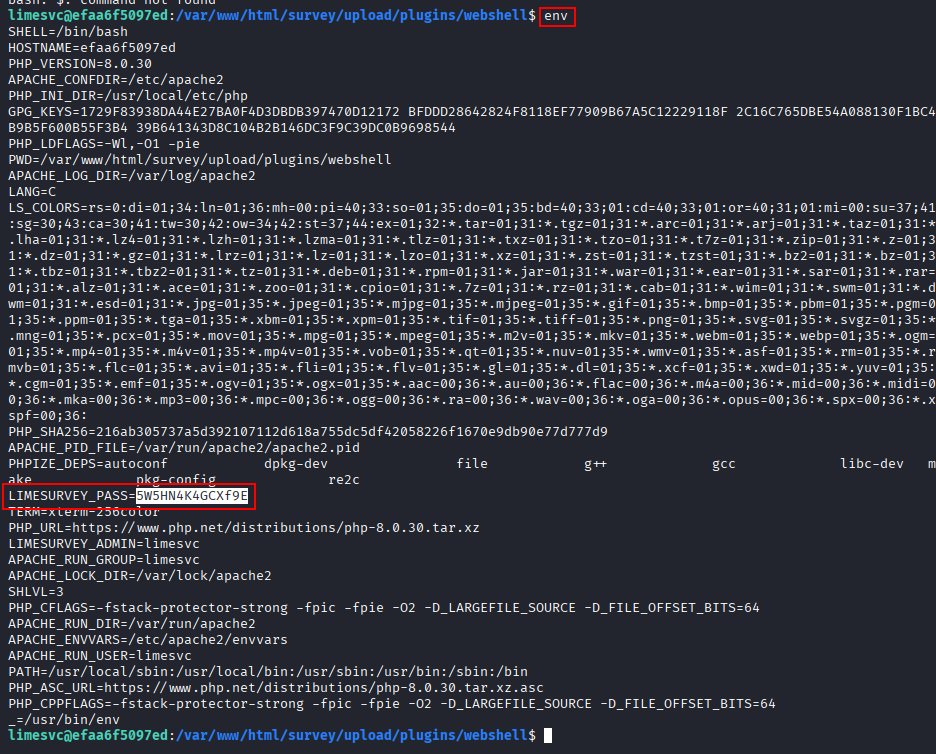Select the PHP_ASC_URL tar.xz.asc line
The height and width of the screenshot is (754, 936).
coord(276,688)
